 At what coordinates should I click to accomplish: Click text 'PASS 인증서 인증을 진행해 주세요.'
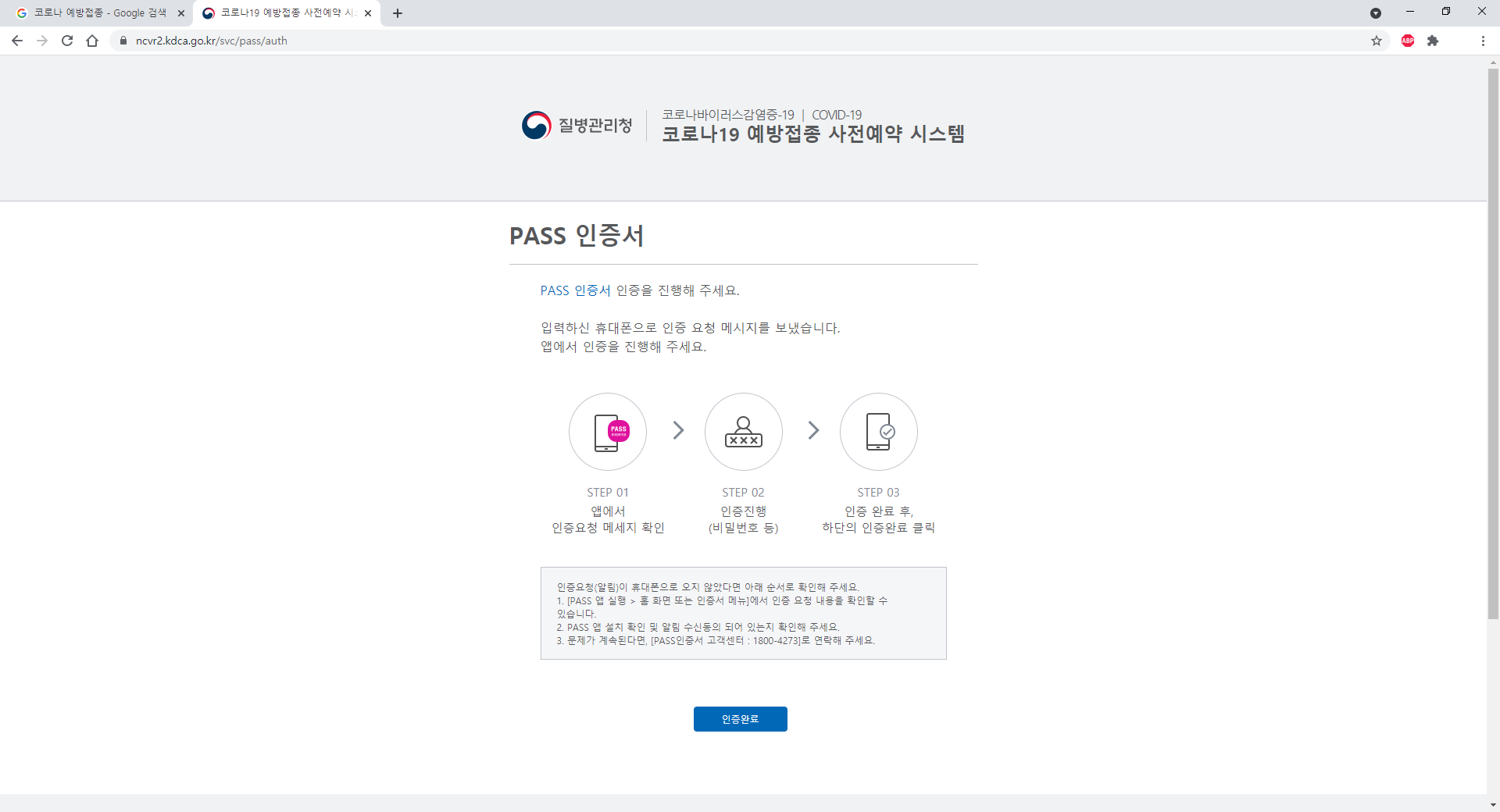point(640,290)
